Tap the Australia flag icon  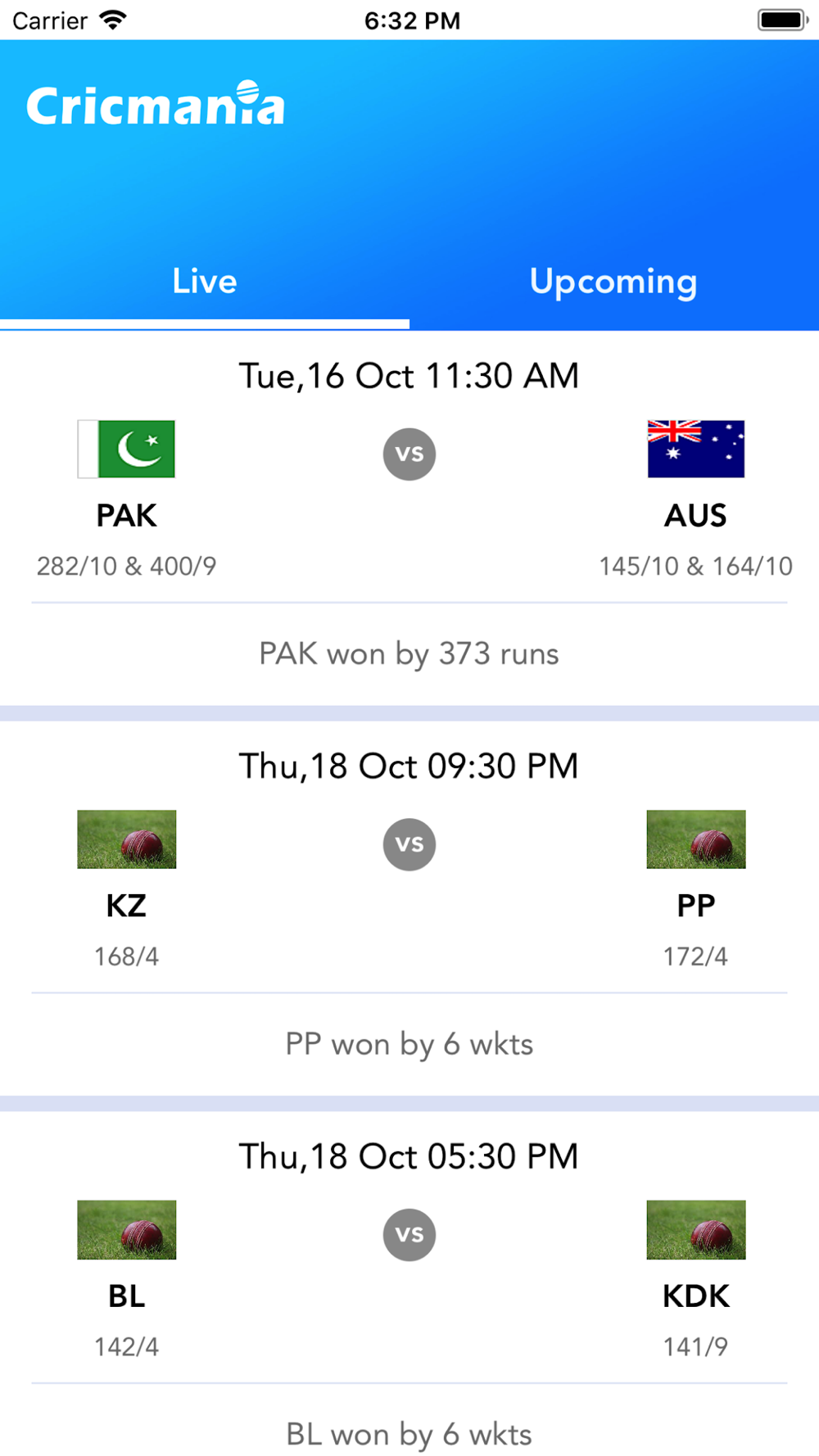(x=696, y=449)
